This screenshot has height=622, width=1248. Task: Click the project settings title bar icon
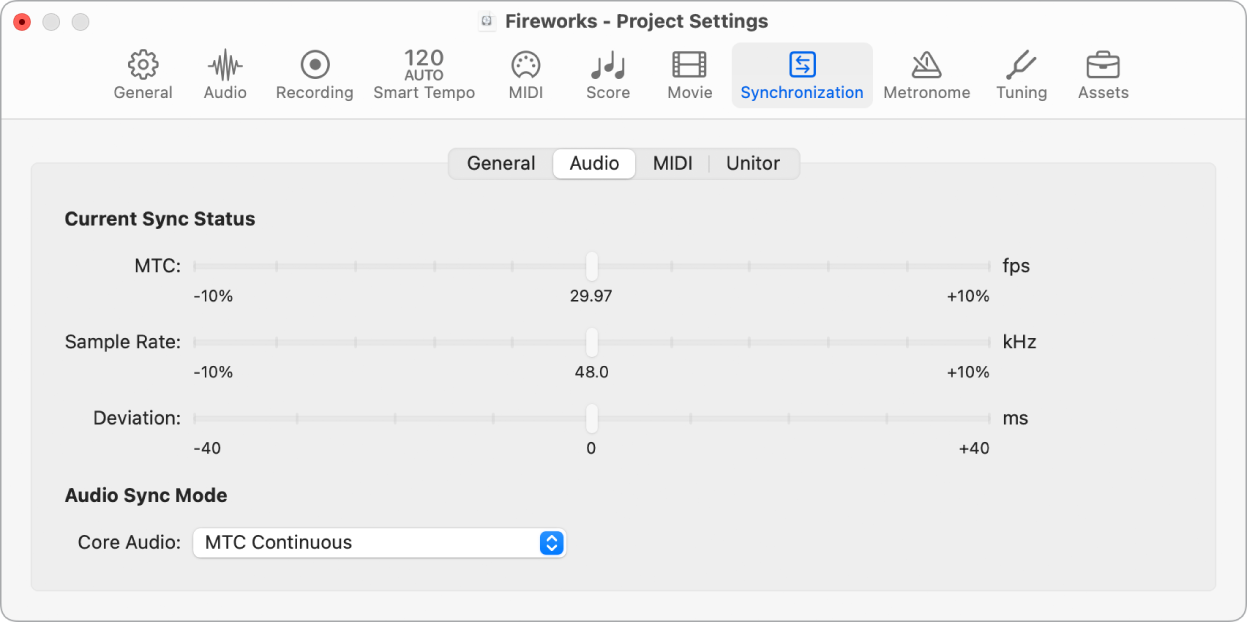point(487,20)
